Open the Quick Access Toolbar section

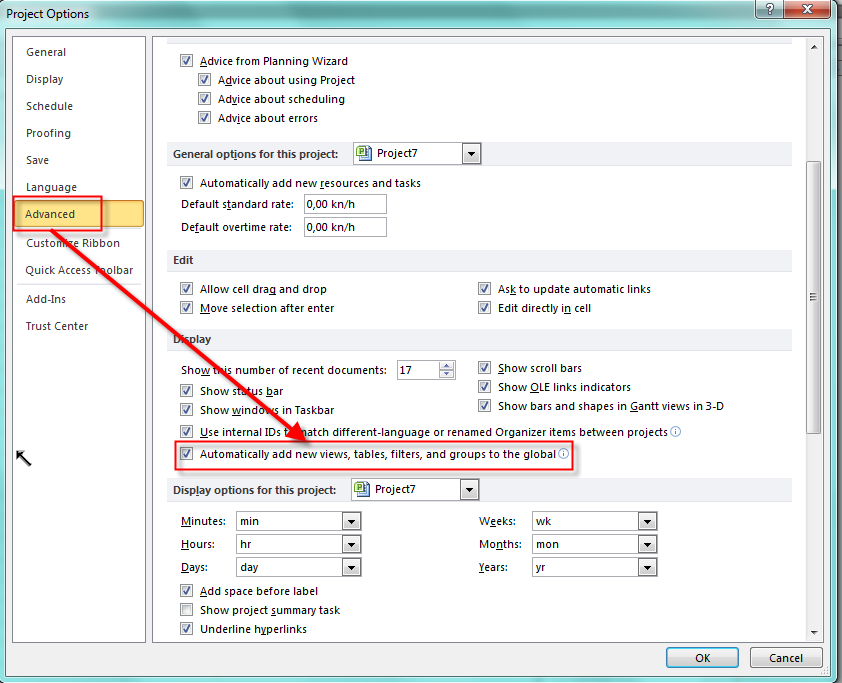(x=79, y=270)
